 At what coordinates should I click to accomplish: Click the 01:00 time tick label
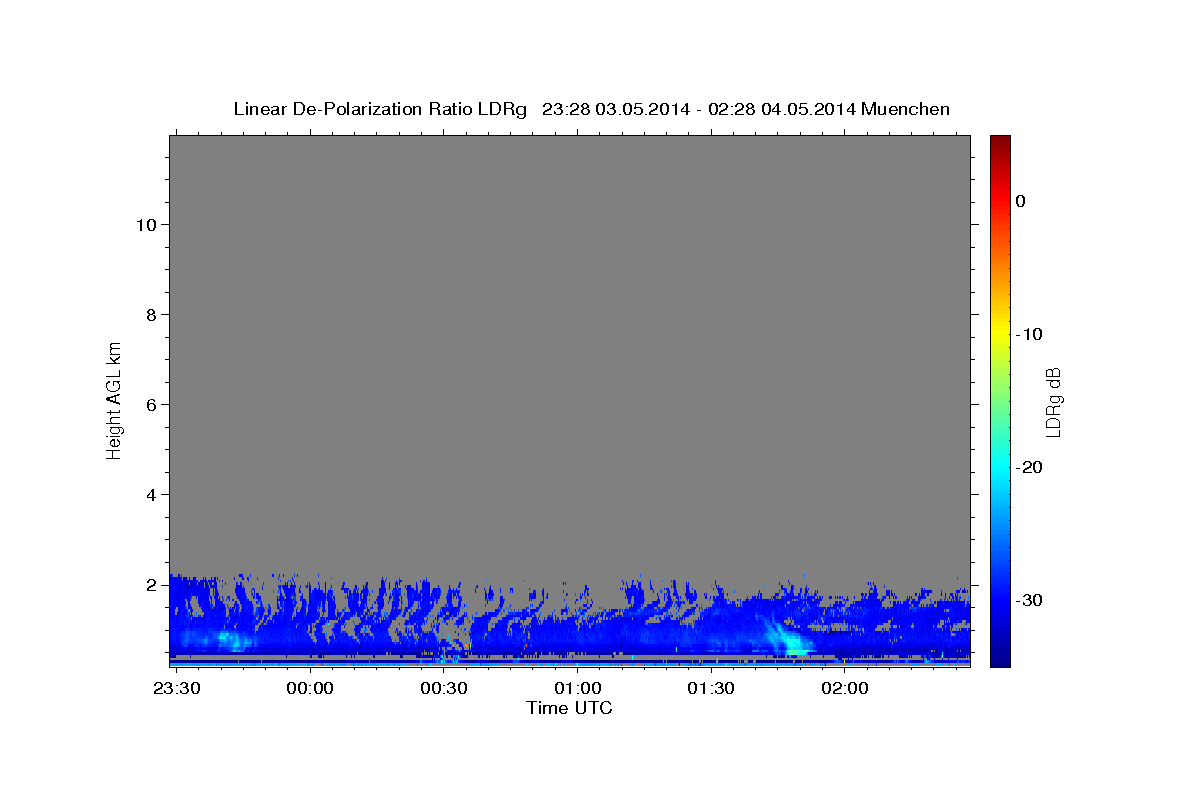click(577, 689)
